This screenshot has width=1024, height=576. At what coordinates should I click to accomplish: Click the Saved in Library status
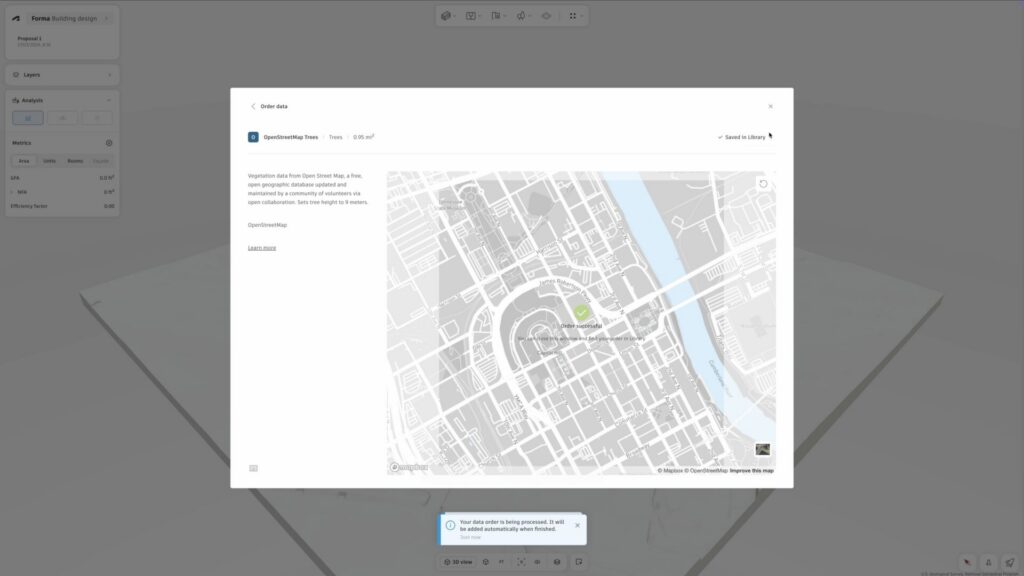point(741,137)
